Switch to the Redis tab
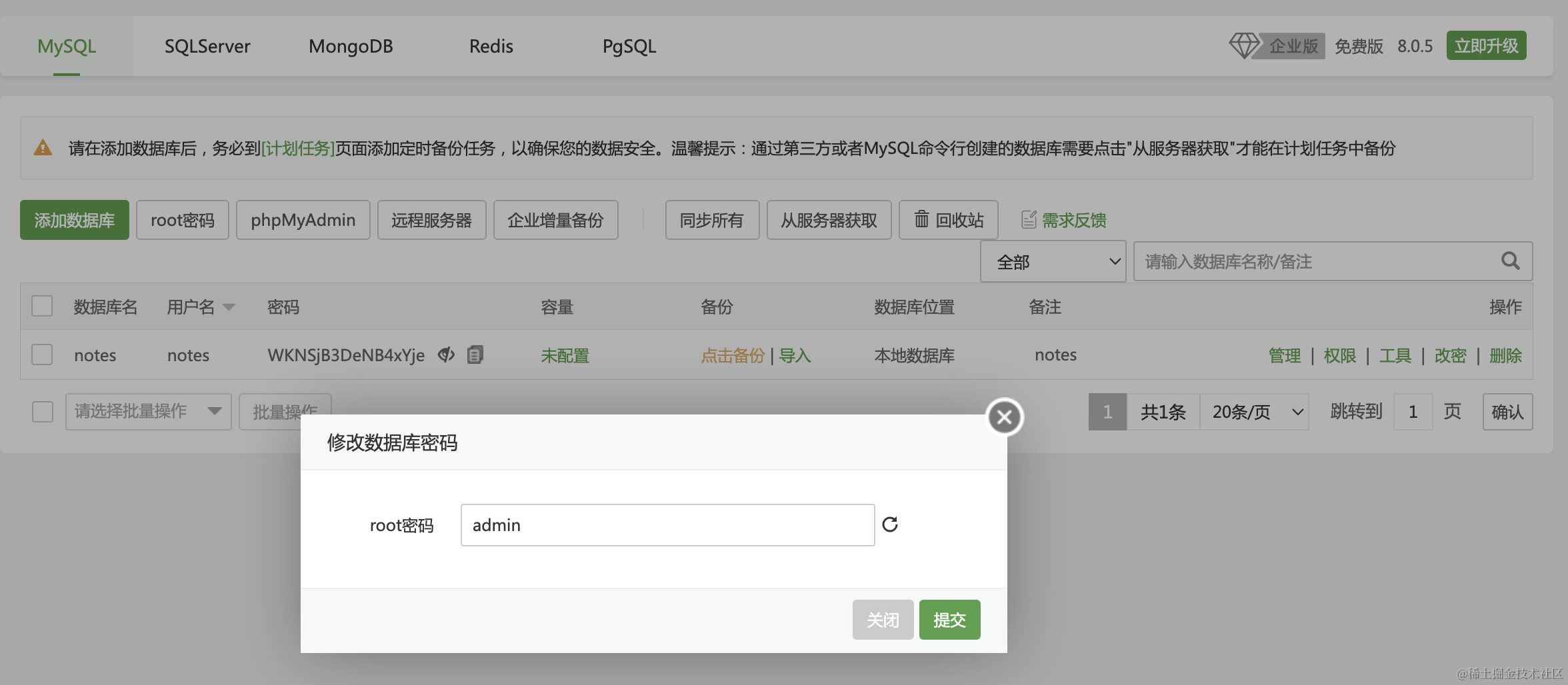 tap(491, 46)
